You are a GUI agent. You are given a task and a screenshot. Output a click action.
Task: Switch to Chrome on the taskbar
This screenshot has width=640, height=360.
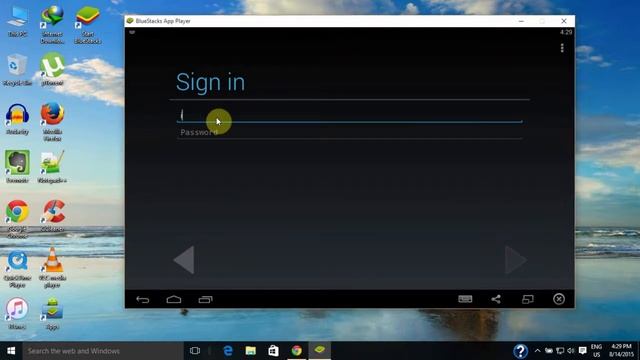pos(297,351)
